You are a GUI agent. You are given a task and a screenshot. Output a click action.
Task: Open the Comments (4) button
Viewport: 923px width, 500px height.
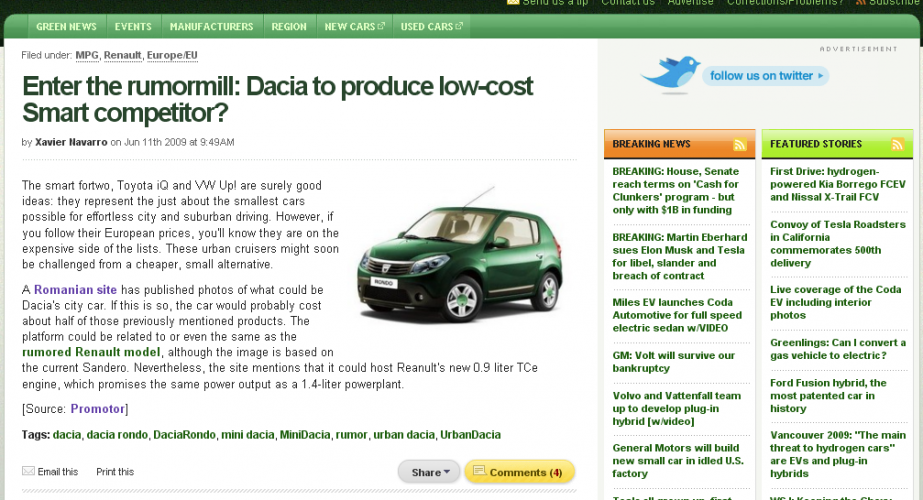pyautogui.click(x=519, y=472)
